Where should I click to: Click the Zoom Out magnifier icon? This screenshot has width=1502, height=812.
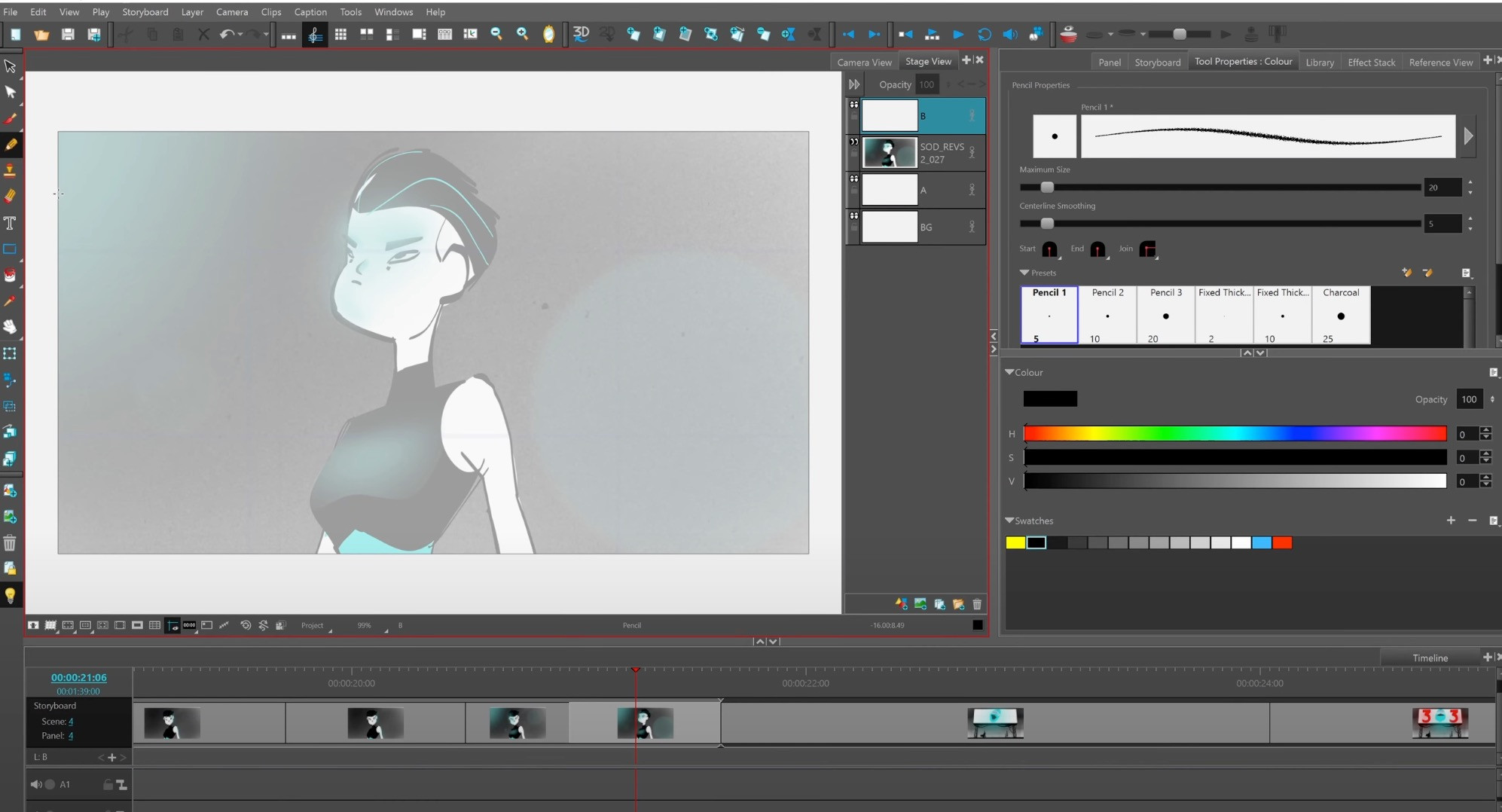pyautogui.click(x=496, y=34)
